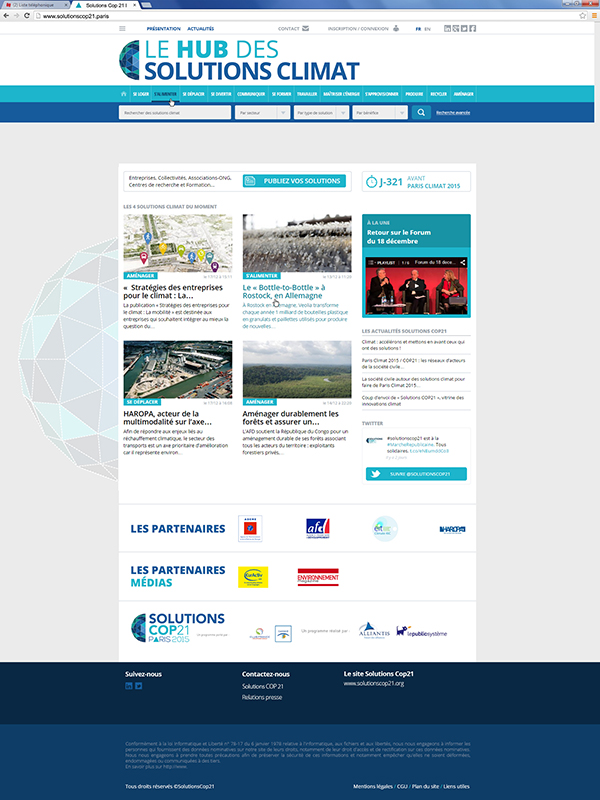Open the map thumbnail of the Stratégies article

click(178, 243)
